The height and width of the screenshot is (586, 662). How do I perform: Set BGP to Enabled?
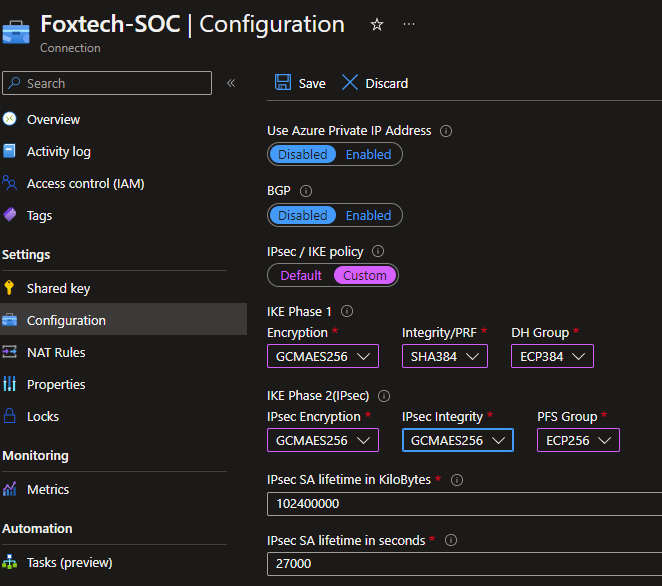coord(369,215)
